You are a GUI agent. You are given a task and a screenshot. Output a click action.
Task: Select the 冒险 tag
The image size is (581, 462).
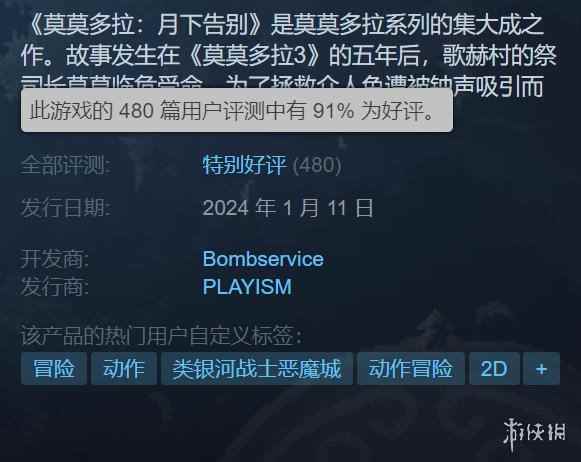[54, 369]
